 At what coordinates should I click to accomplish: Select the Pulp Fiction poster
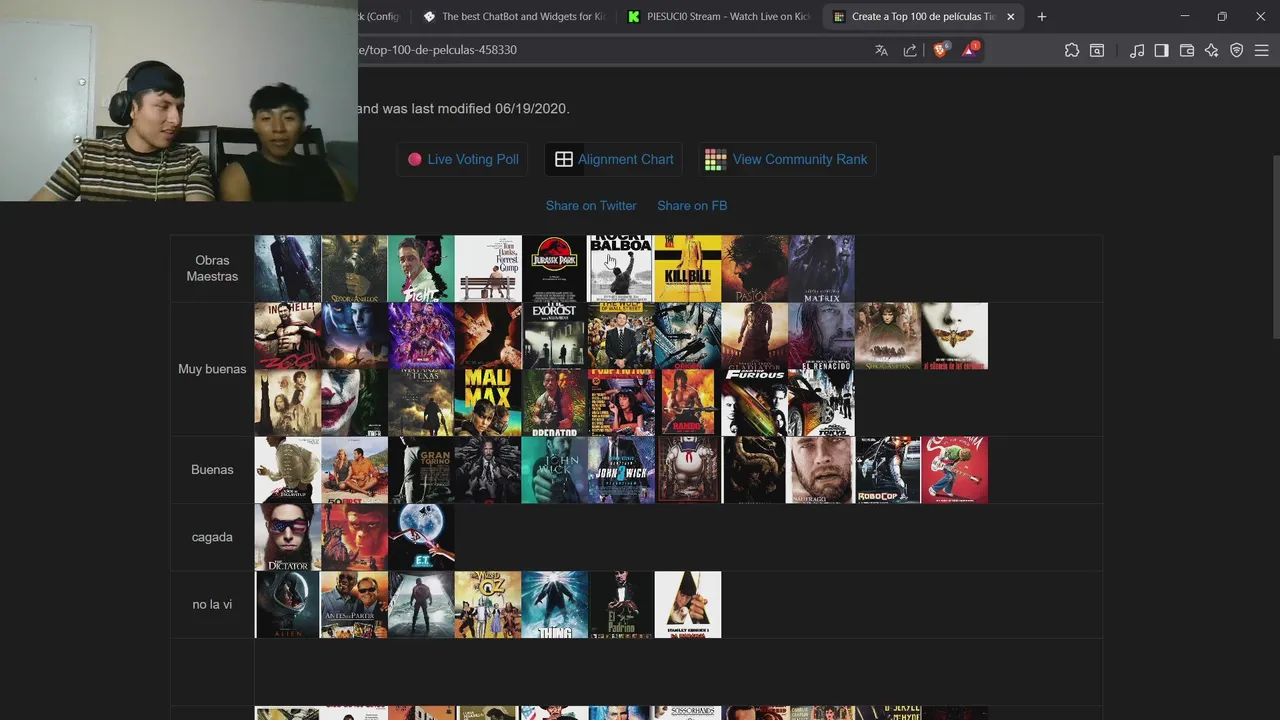pos(621,402)
